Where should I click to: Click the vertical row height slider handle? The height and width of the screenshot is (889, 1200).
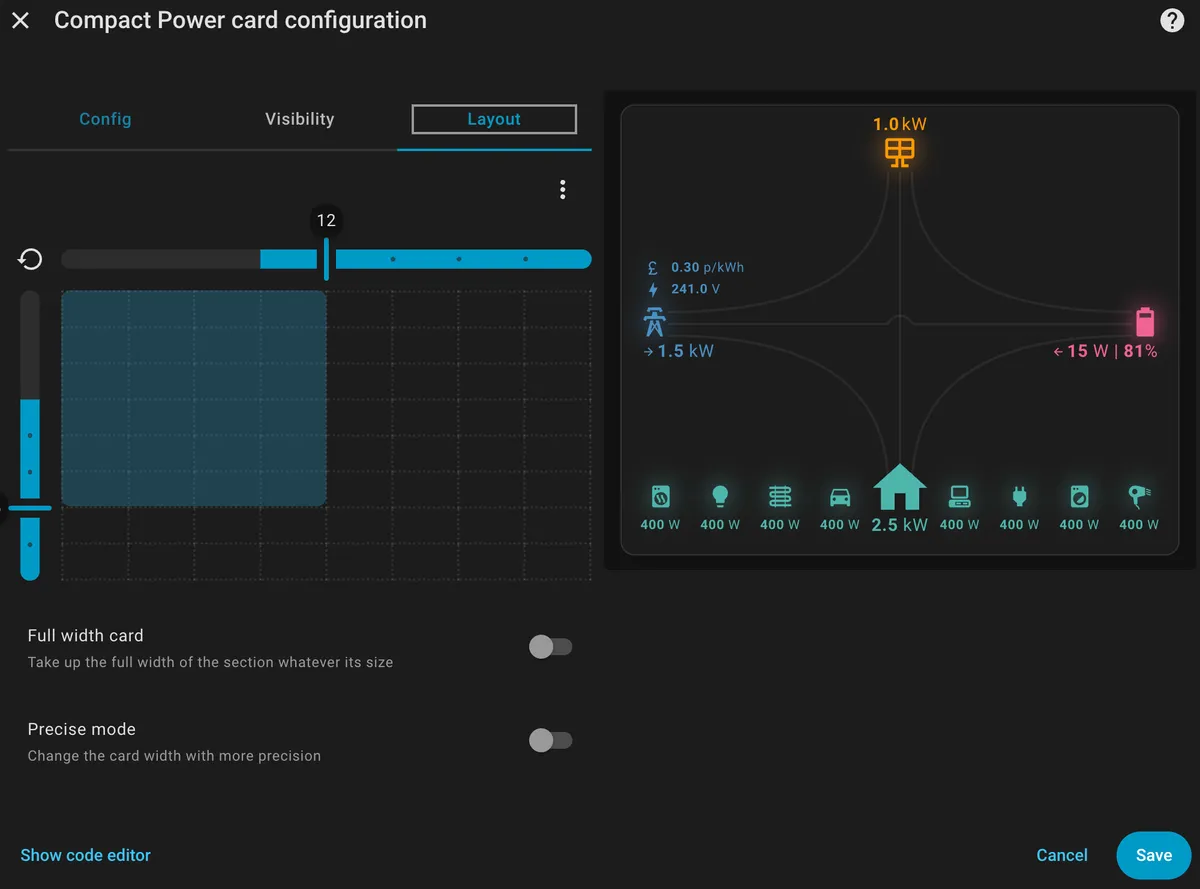pos(30,508)
